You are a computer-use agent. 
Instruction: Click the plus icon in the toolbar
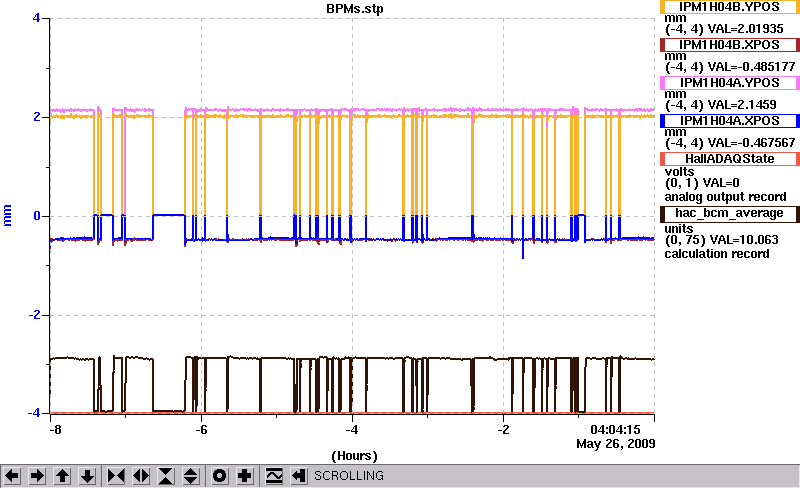(245, 476)
